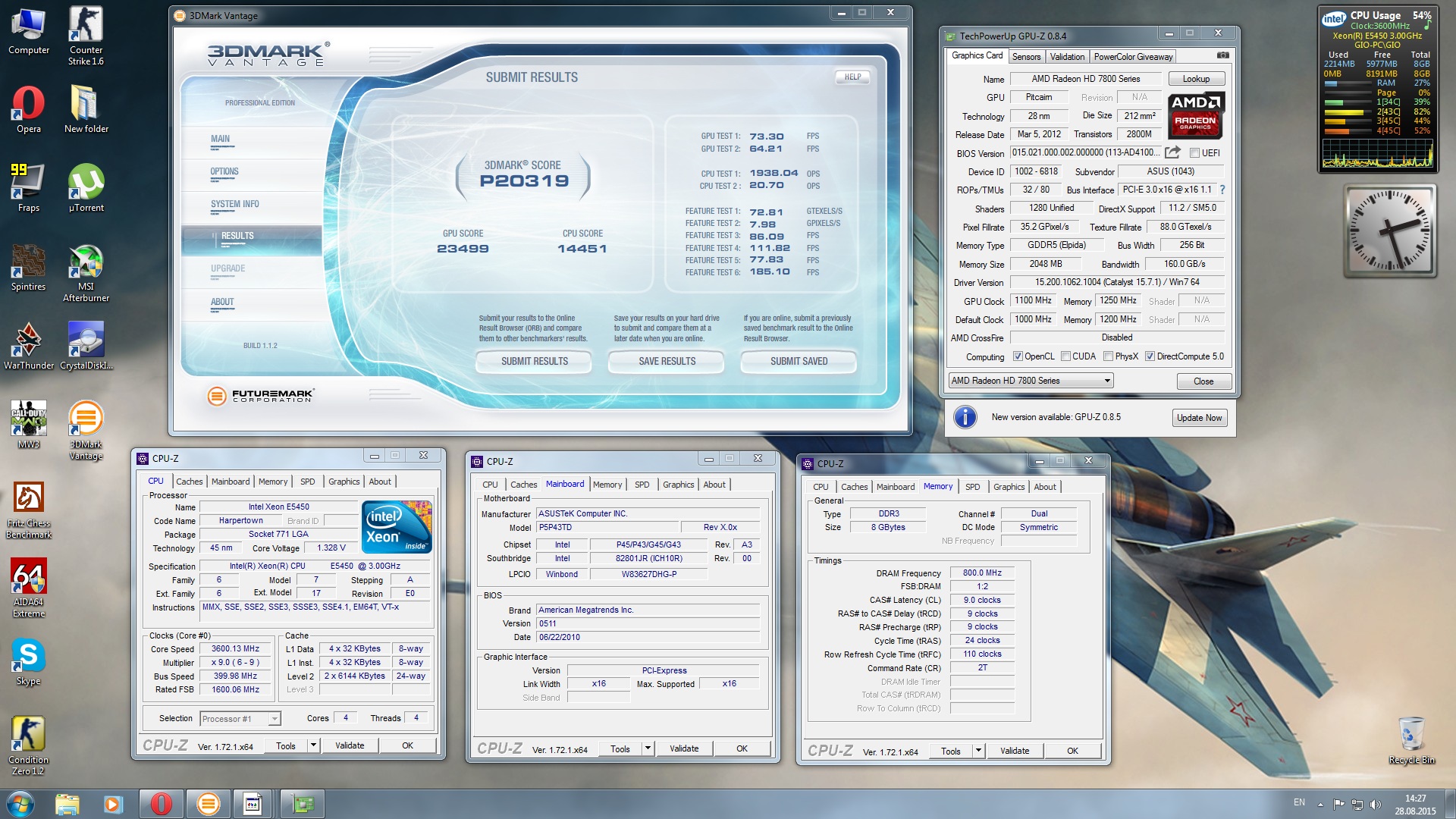Open SYSTEM INFO in 3DMark menu

point(235,204)
